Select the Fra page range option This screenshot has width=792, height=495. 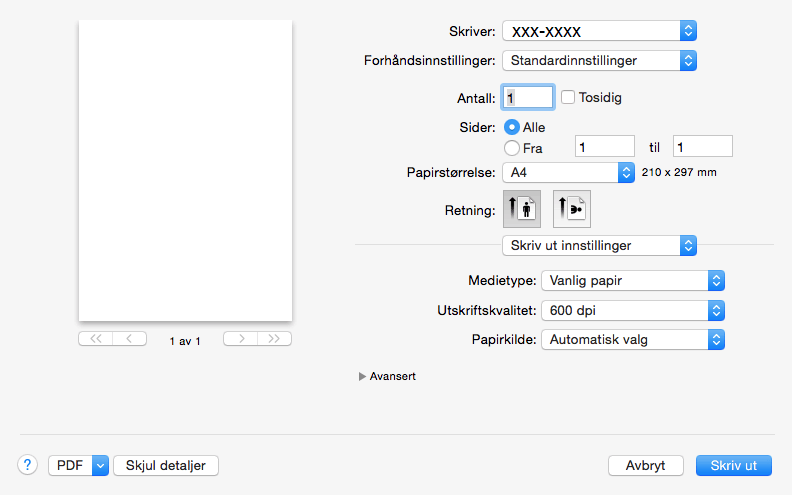tap(512, 148)
